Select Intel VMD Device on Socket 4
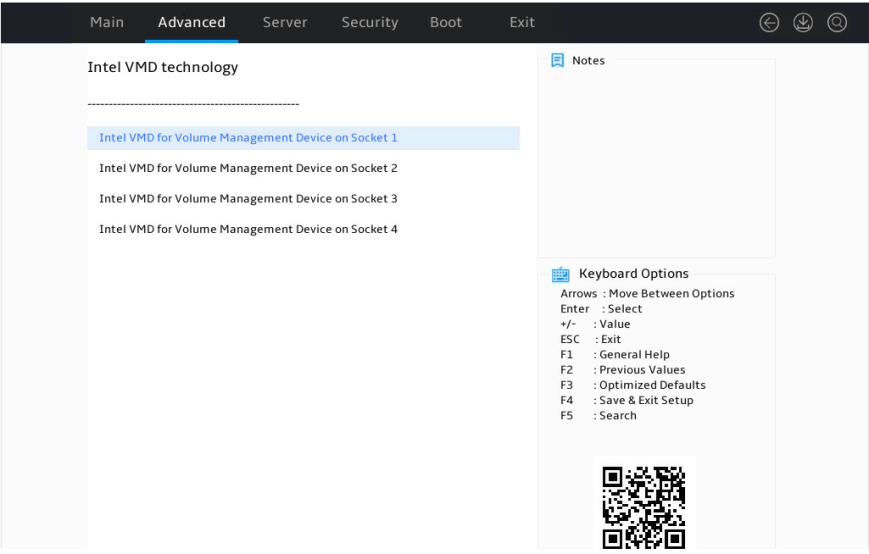Viewport: 869px width, 554px height. point(303,229)
